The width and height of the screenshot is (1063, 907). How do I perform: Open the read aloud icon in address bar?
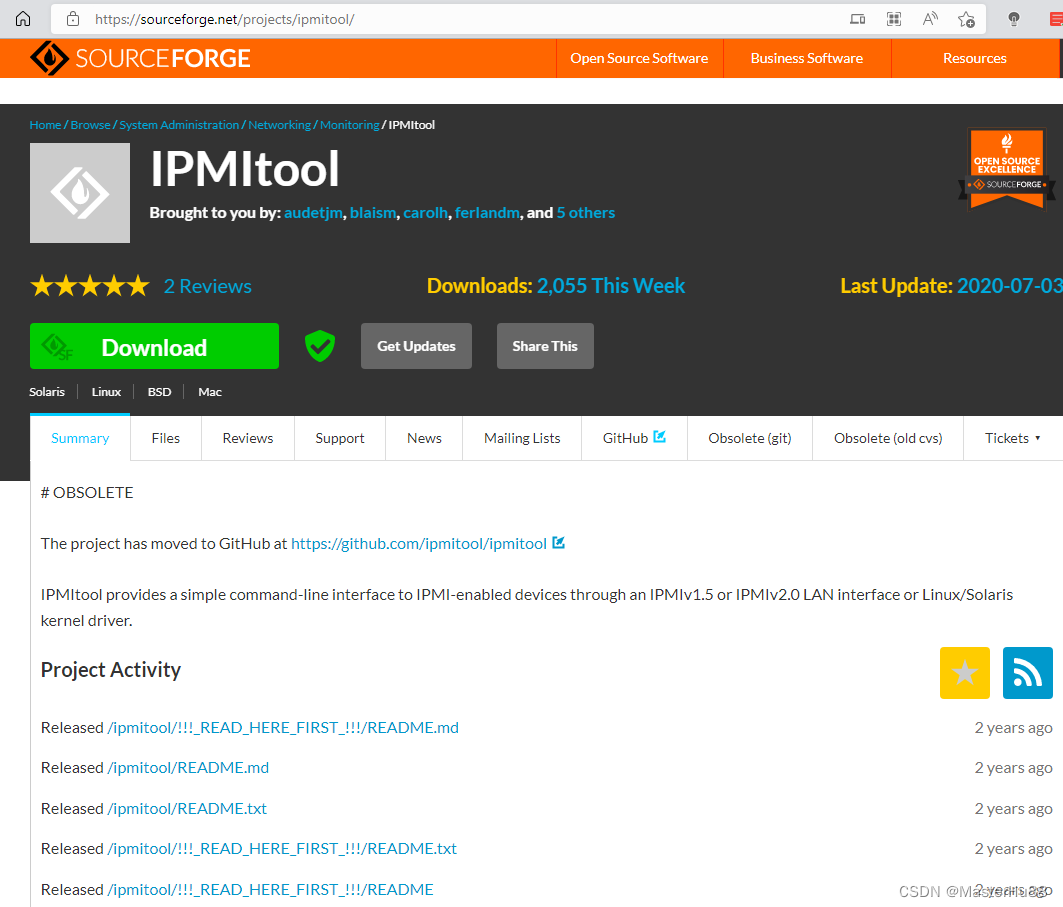(930, 19)
